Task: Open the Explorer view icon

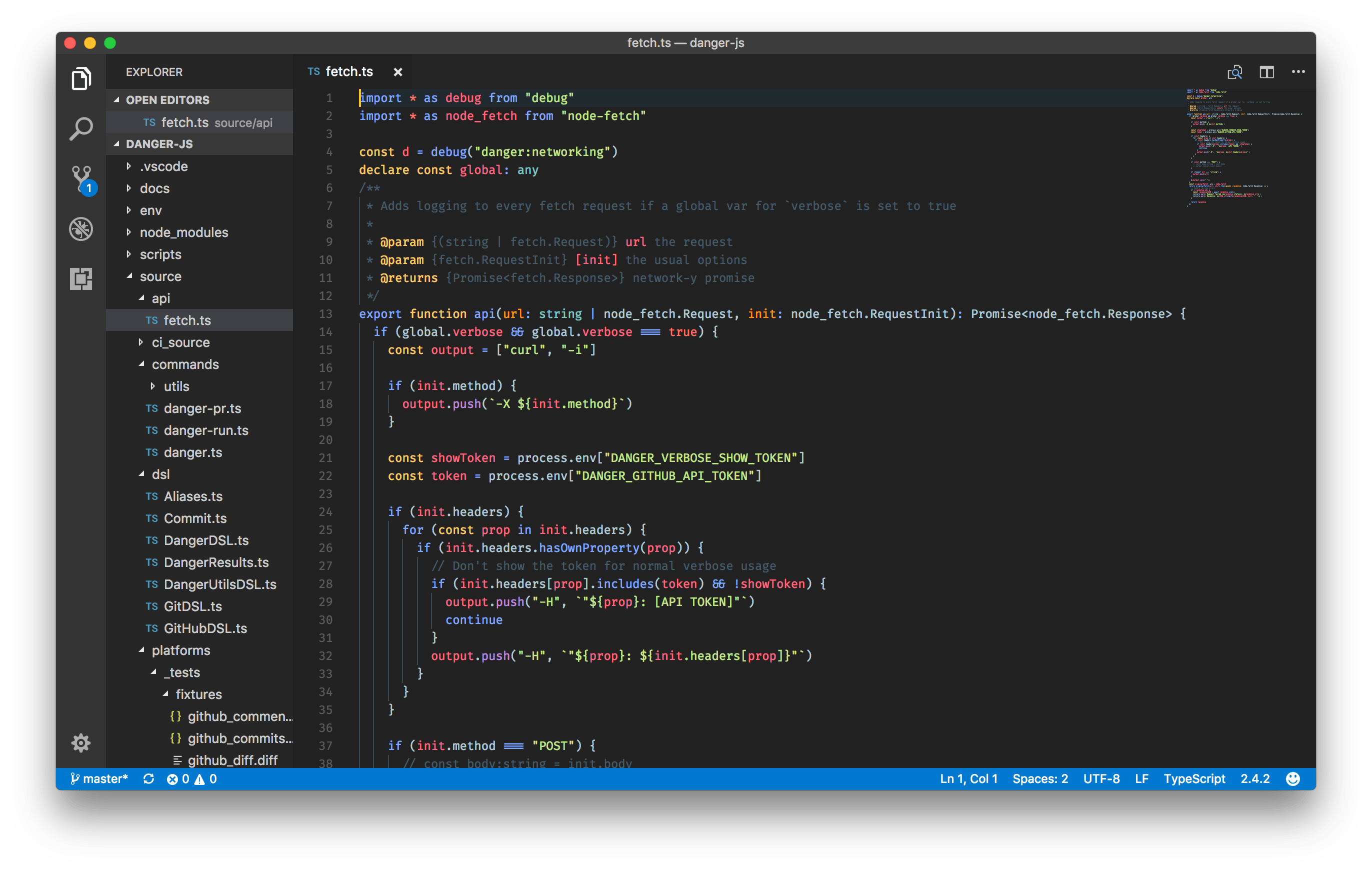Action: click(81, 79)
